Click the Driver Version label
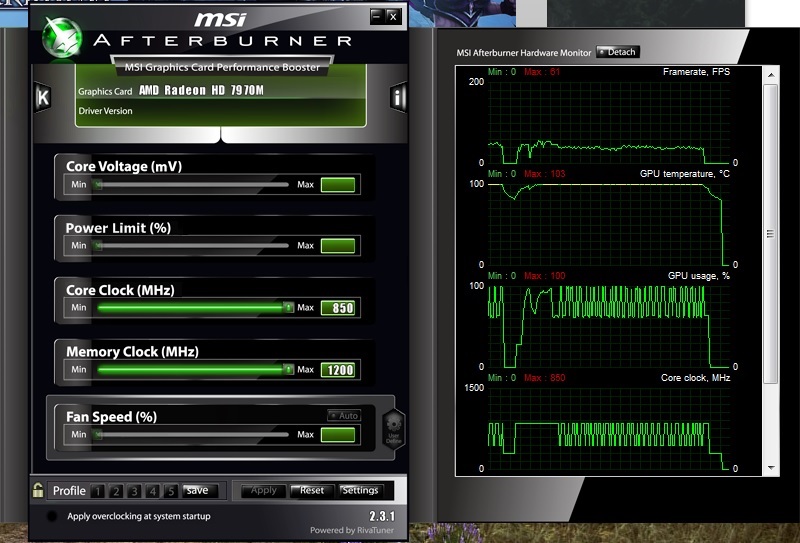Image resolution: width=800 pixels, height=543 pixels. 105,111
